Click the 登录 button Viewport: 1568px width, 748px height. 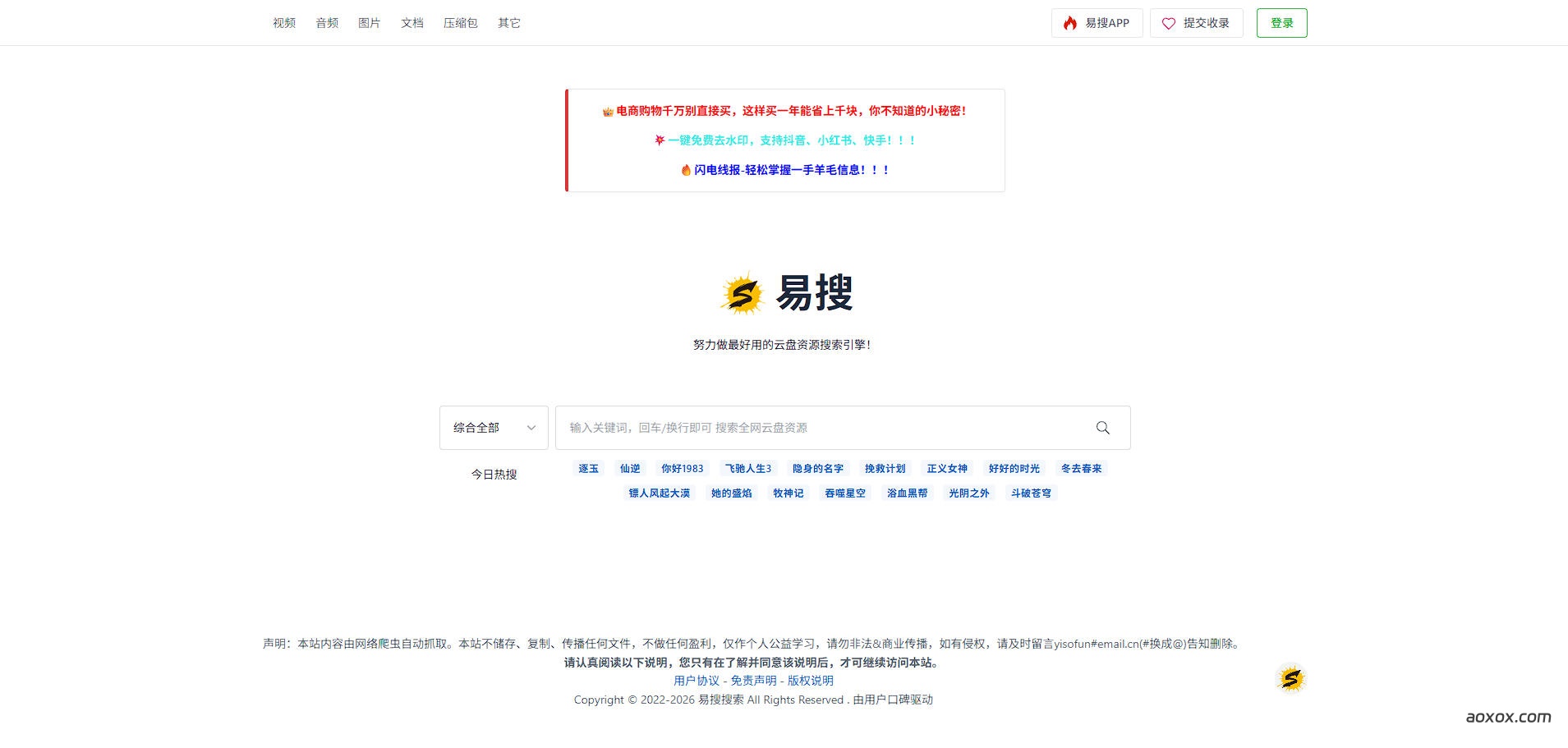pyautogui.click(x=1281, y=22)
